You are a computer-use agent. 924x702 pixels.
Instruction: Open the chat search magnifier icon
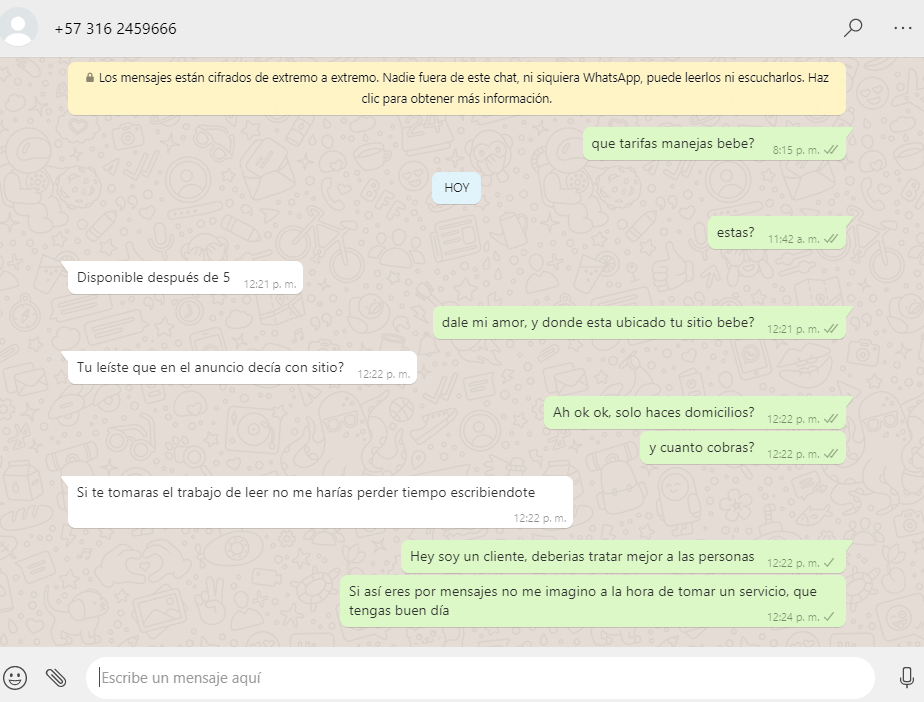(x=853, y=28)
